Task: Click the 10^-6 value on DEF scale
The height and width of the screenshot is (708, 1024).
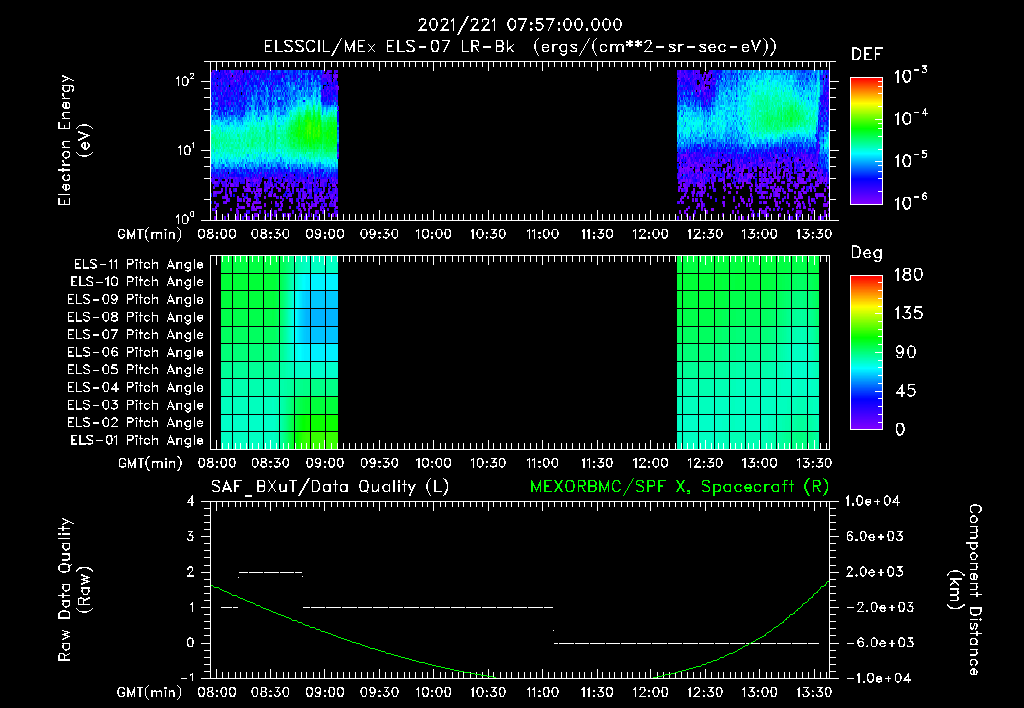Action: pyautogui.click(x=910, y=201)
